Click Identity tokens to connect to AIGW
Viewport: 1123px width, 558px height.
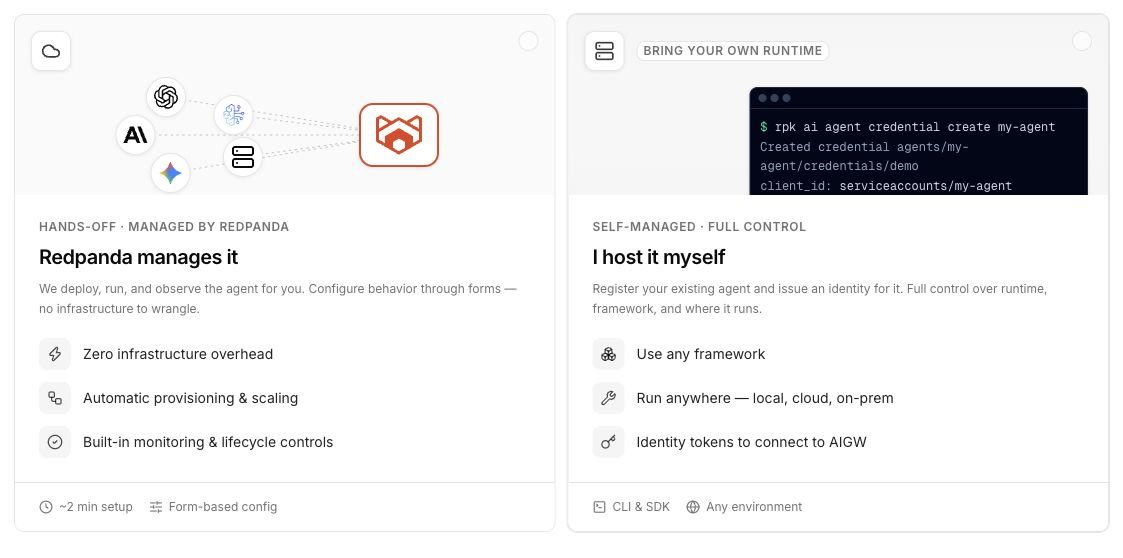pos(751,442)
